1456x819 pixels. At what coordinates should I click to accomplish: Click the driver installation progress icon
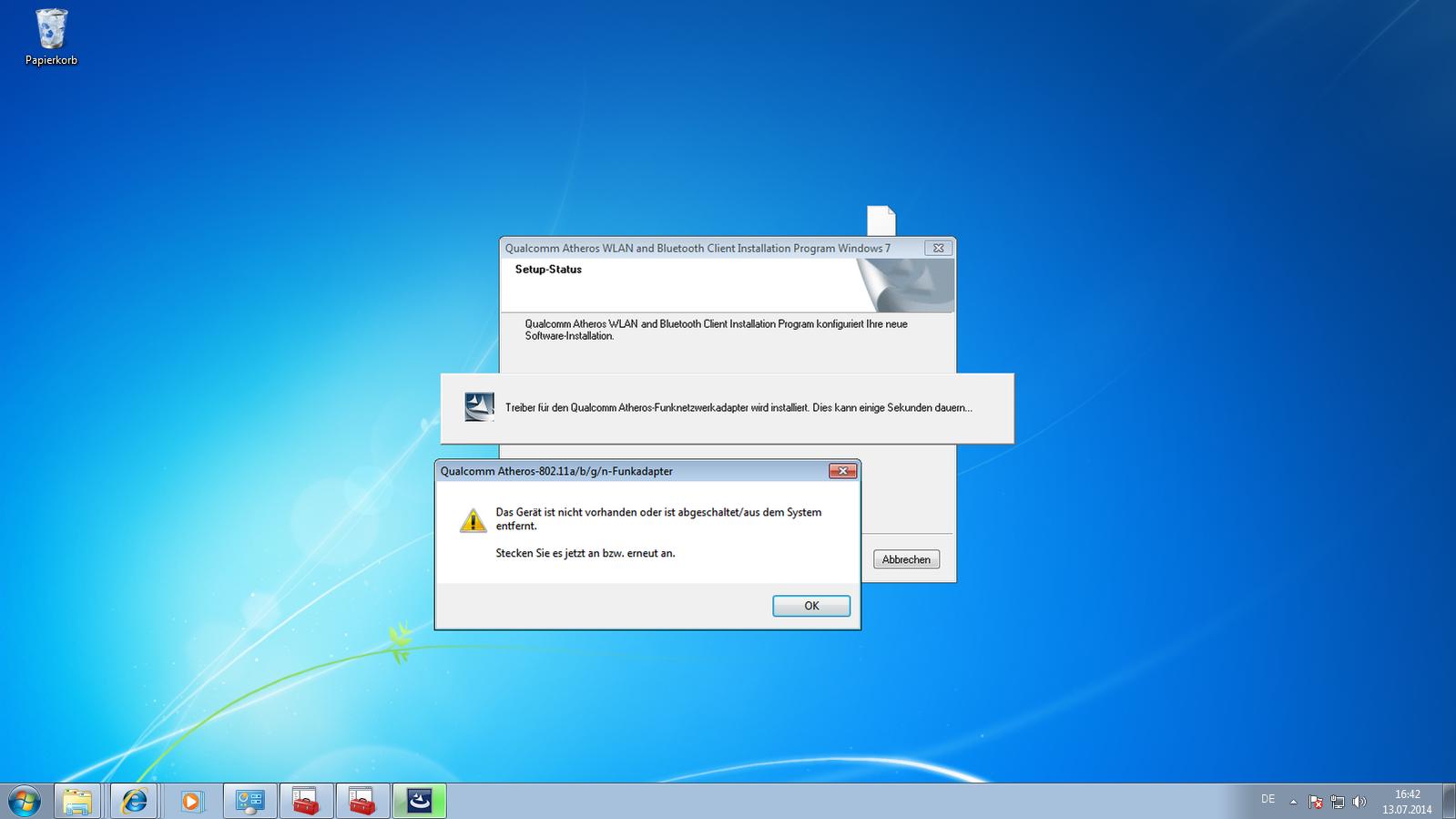coord(479,406)
